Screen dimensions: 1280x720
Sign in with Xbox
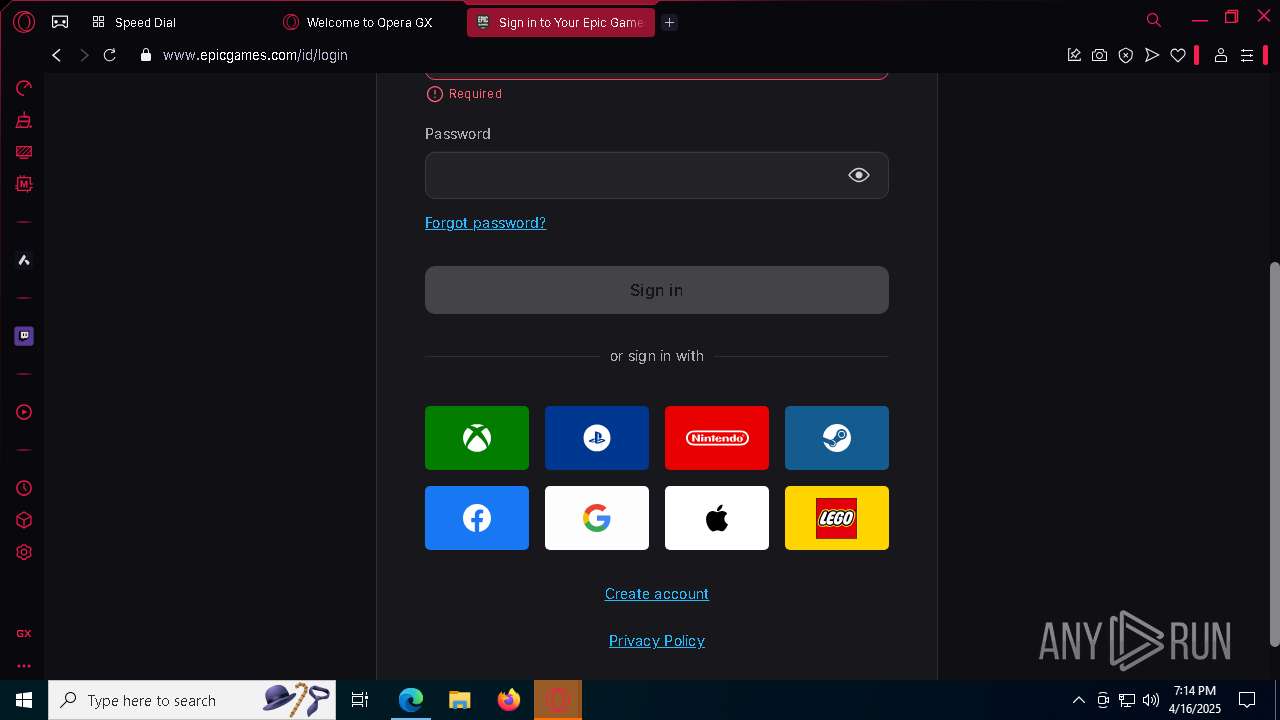(x=477, y=438)
